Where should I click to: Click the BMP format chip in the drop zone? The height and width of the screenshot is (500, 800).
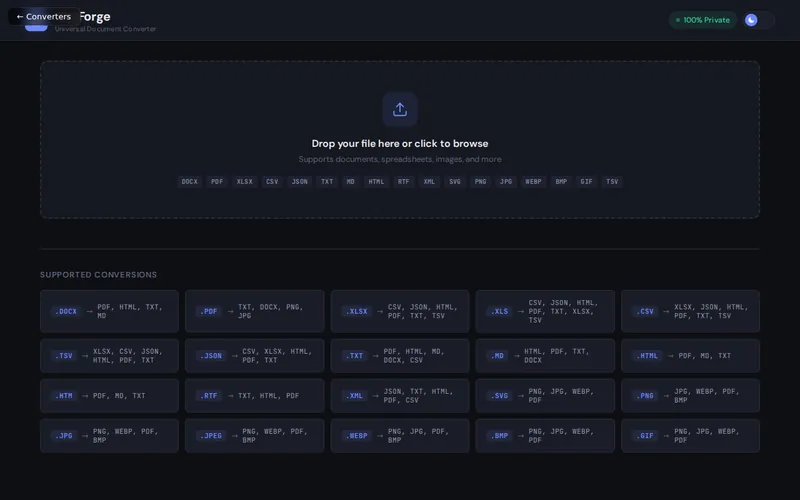pyautogui.click(x=561, y=182)
